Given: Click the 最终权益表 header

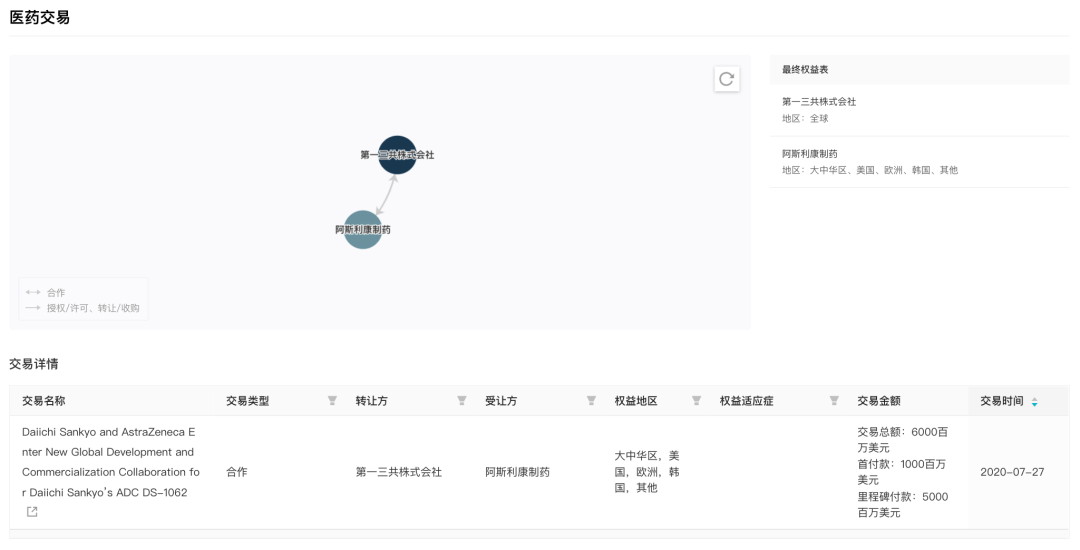Looking at the screenshot, I should (805, 70).
